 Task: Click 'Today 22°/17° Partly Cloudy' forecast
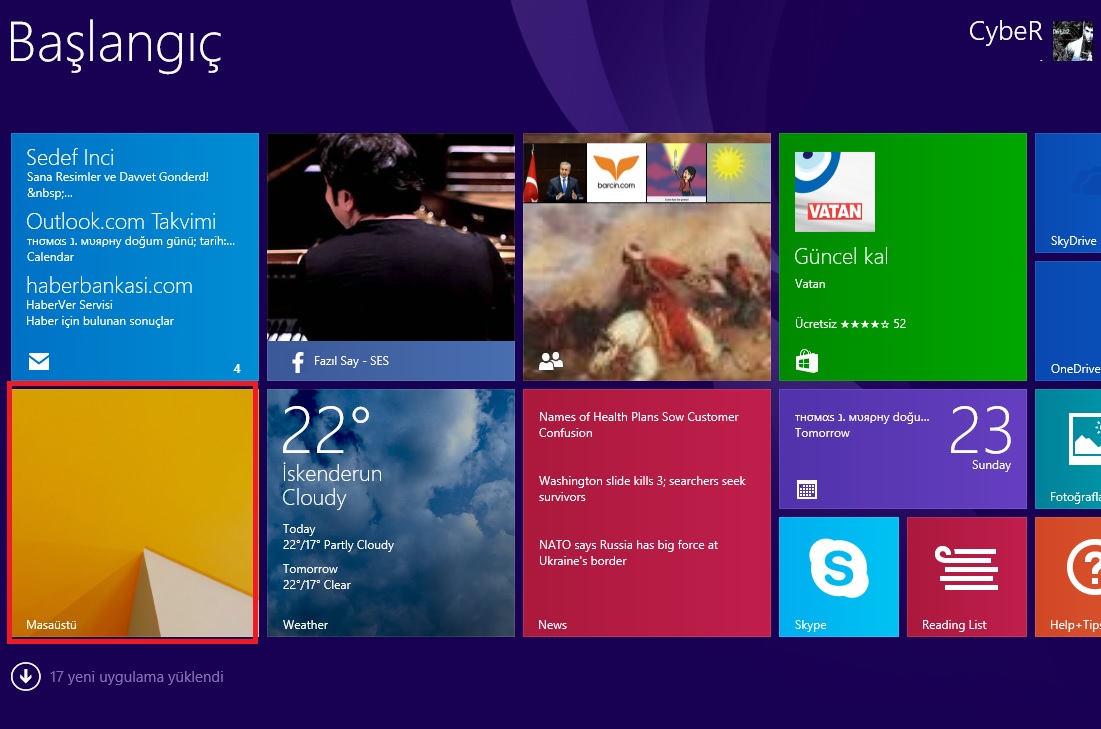click(x=338, y=537)
